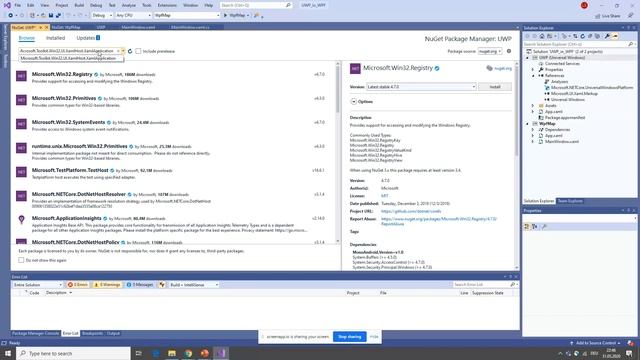Click the wrench Properties icon in Solution Explorer toolbar

(x=607, y=36)
